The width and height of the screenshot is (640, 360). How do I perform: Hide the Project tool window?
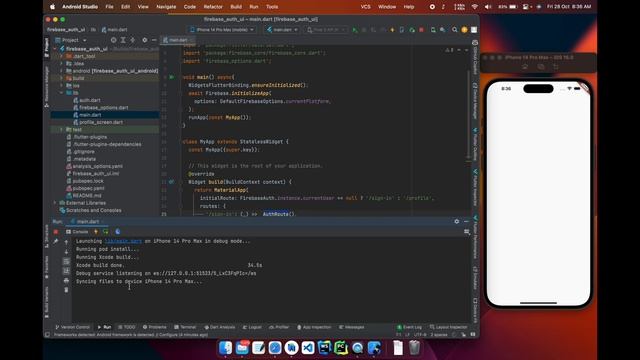tap(154, 40)
